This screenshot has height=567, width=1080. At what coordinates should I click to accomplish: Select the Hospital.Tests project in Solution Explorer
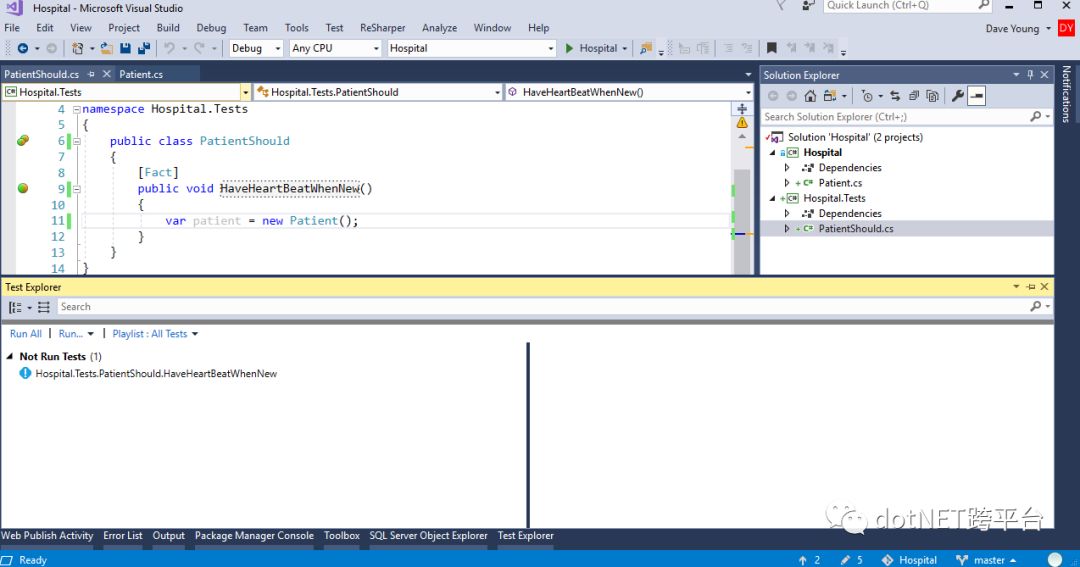pos(834,198)
